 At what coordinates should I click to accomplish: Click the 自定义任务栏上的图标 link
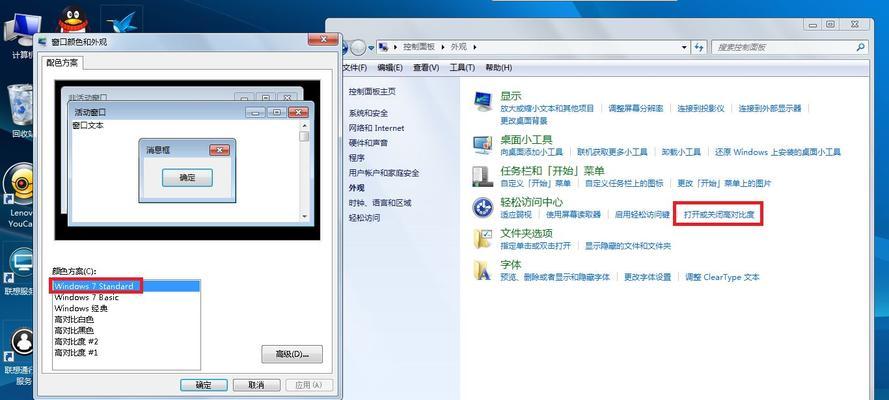coord(624,184)
